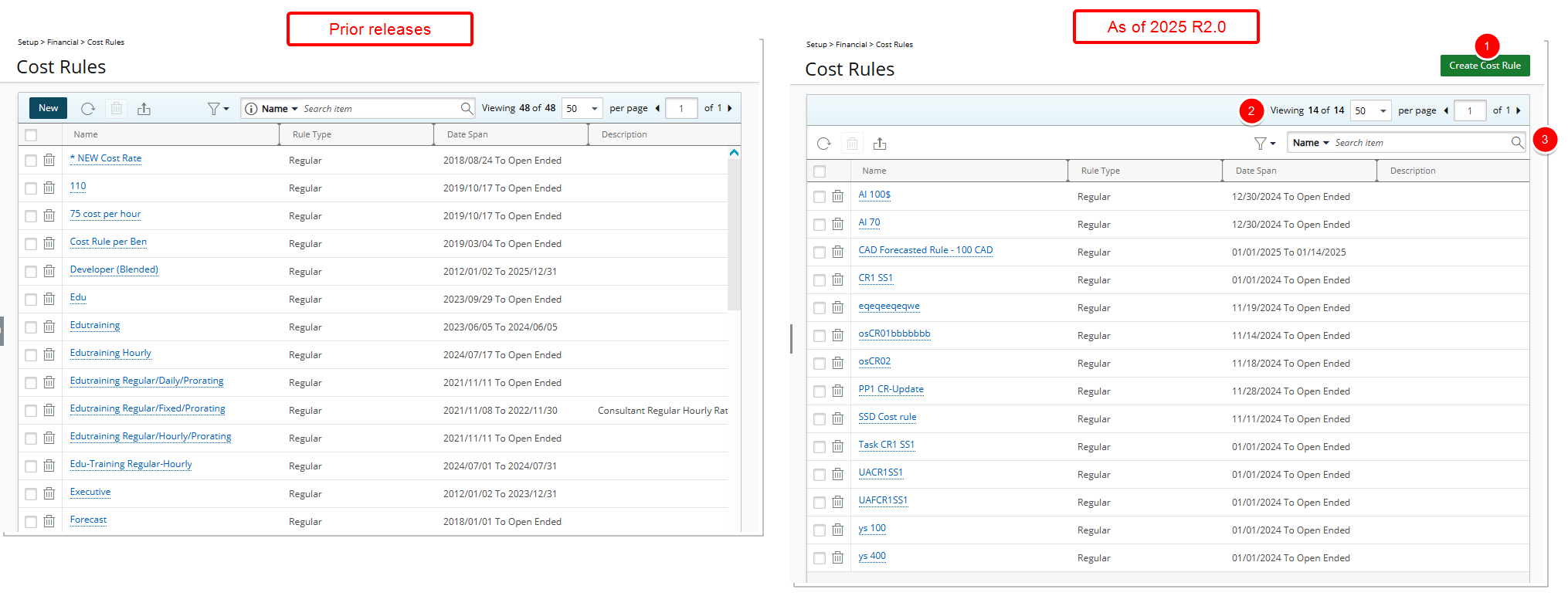The height and width of the screenshot is (596, 1568).
Task: Go to next page in left panel
Action: (x=730, y=108)
